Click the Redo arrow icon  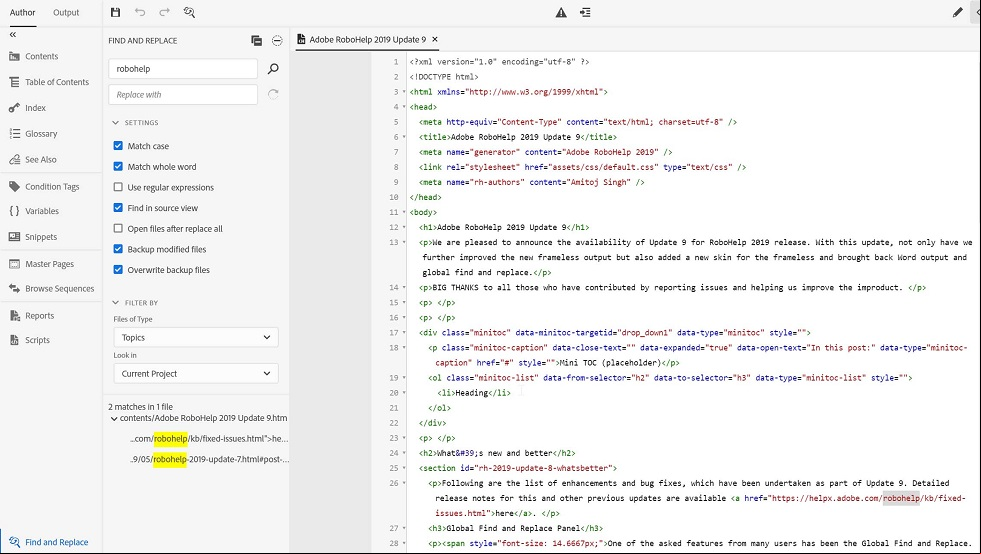[165, 12]
